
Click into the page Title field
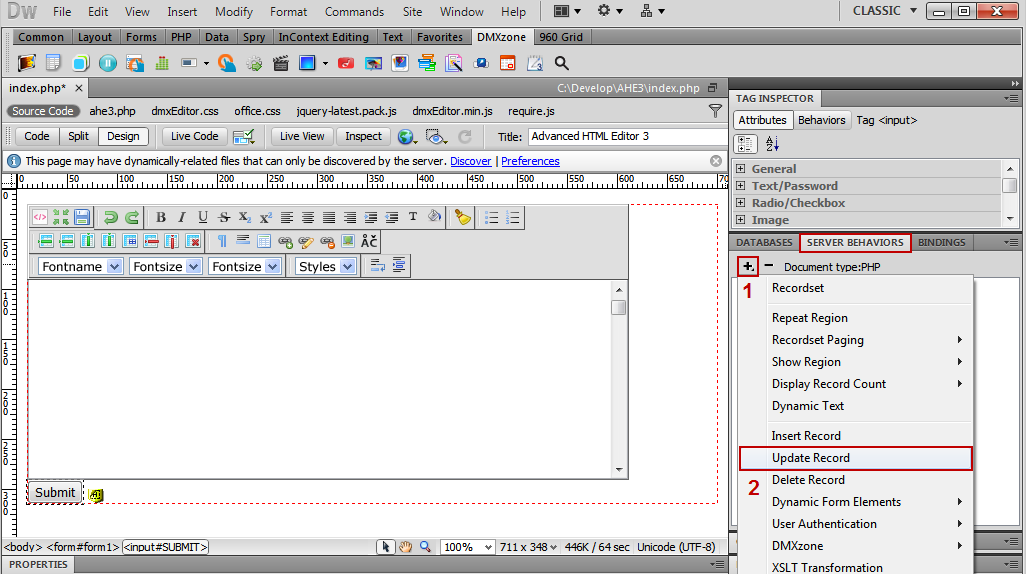pyautogui.click(x=627, y=136)
